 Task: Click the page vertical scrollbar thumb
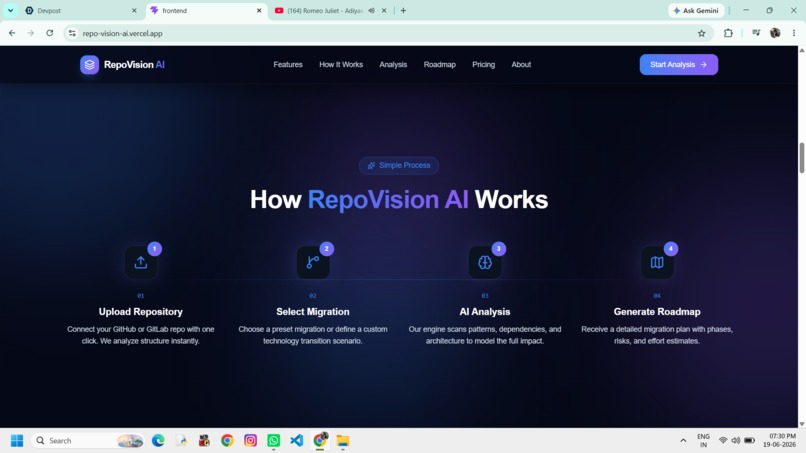click(x=802, y=158)
